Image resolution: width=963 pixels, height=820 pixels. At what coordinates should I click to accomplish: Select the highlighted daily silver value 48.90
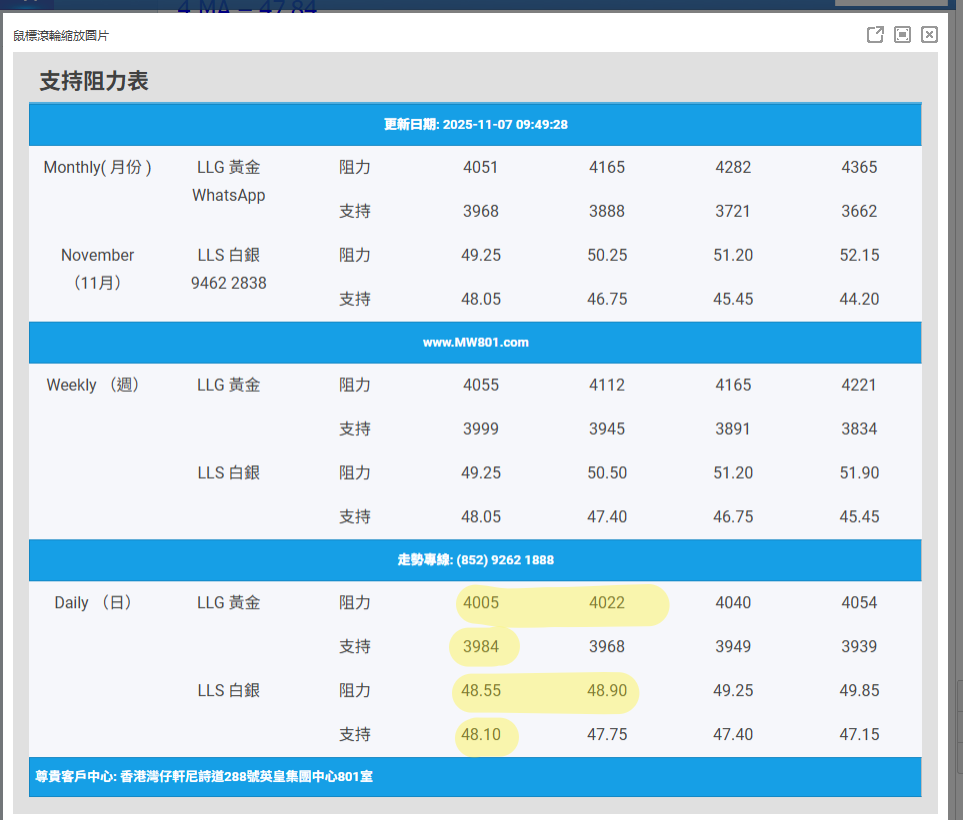pos(607,691)
